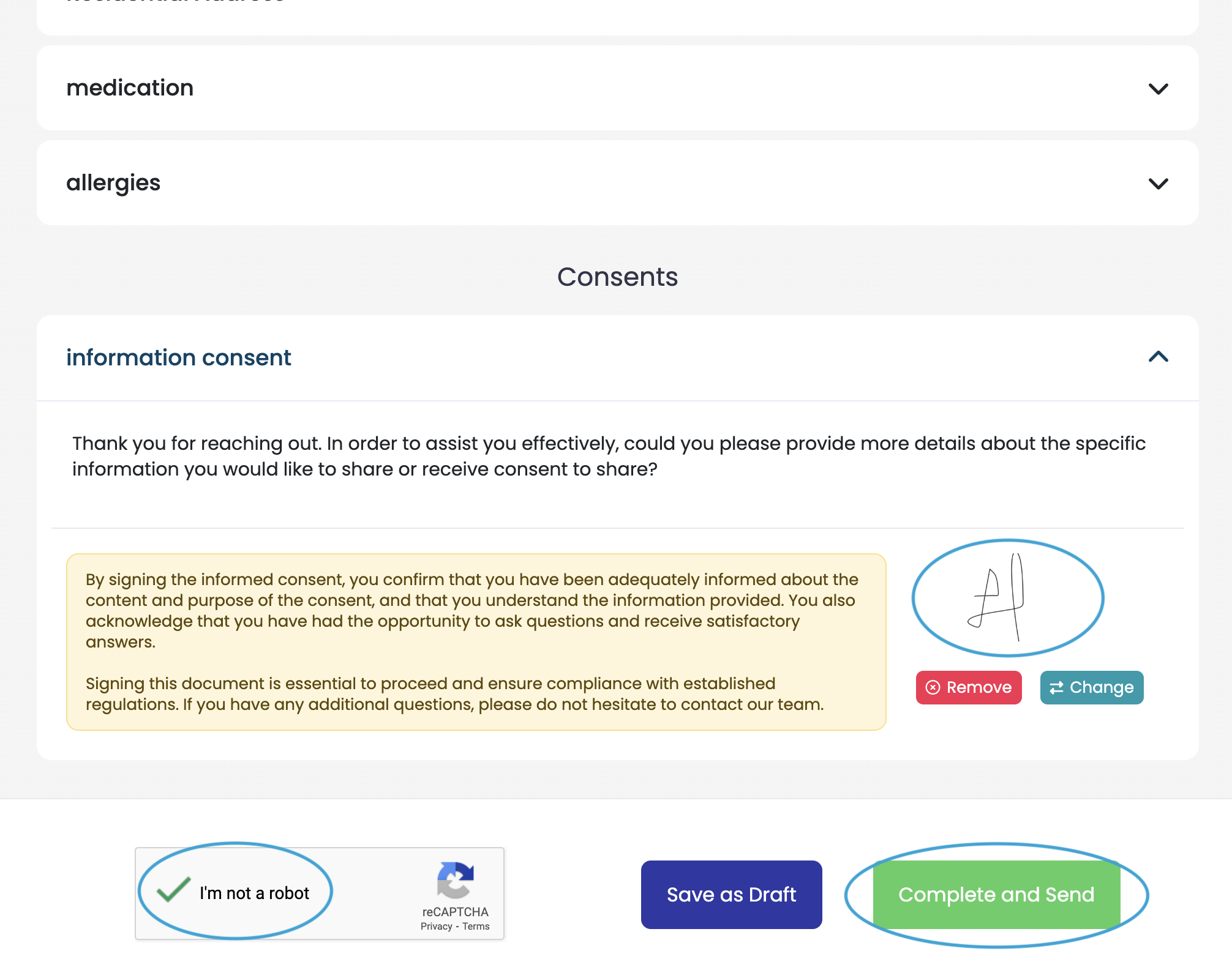
Task: Click the yellow informed consent notice
Action: tap(476, 641)
